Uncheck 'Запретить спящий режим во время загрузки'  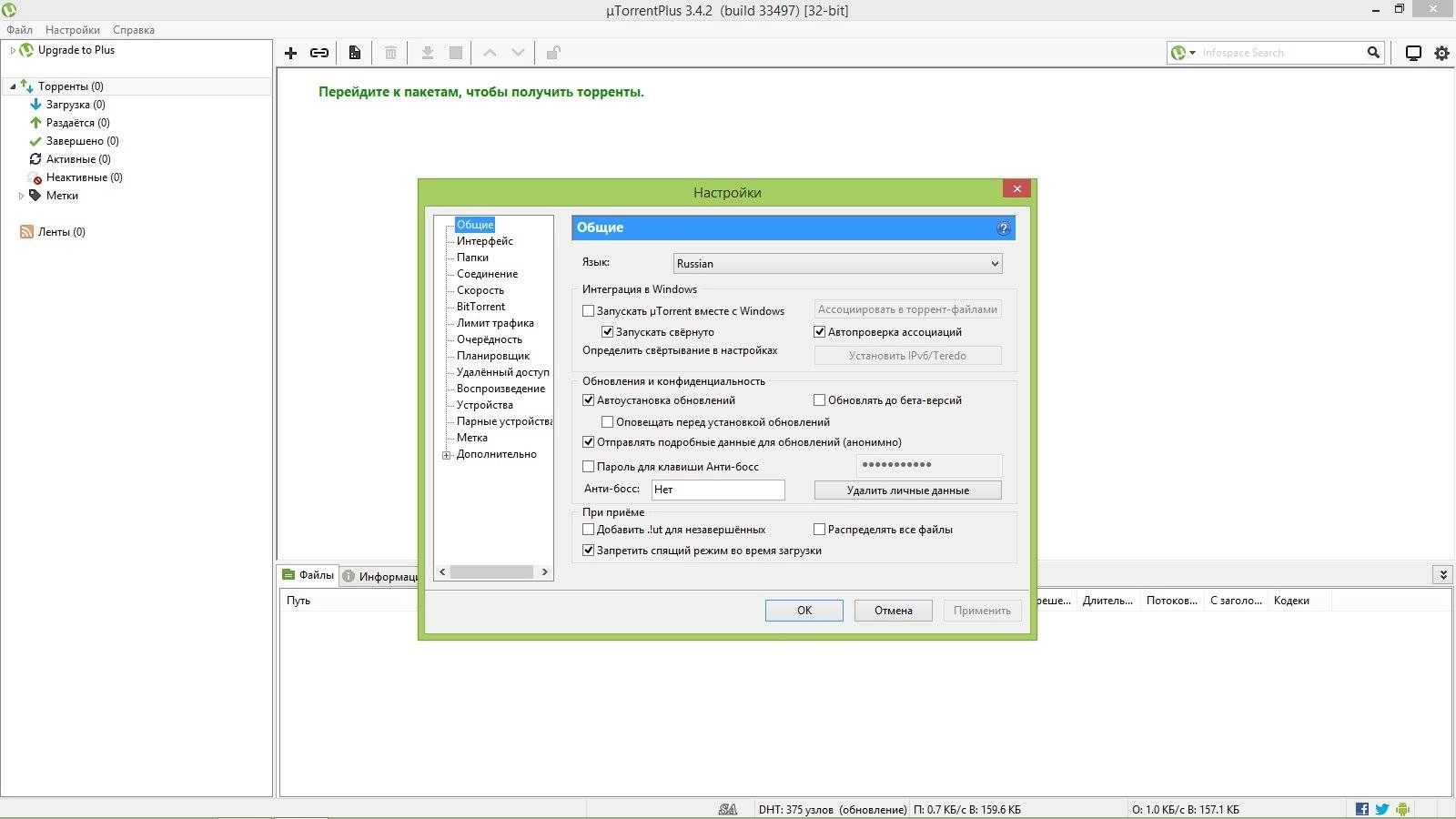click(588, 551)
